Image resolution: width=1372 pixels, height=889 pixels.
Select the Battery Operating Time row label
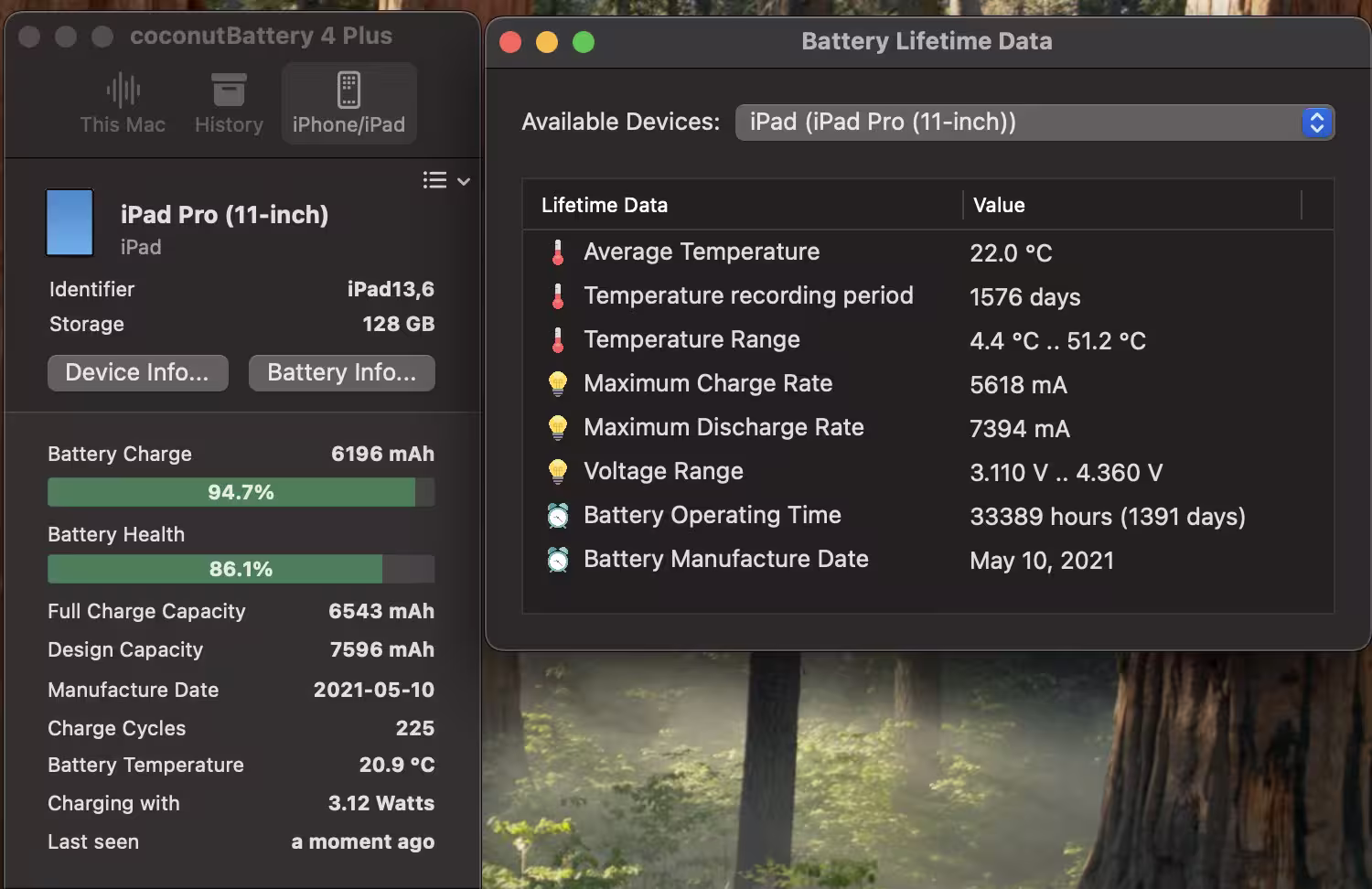(x=713, y=515)
